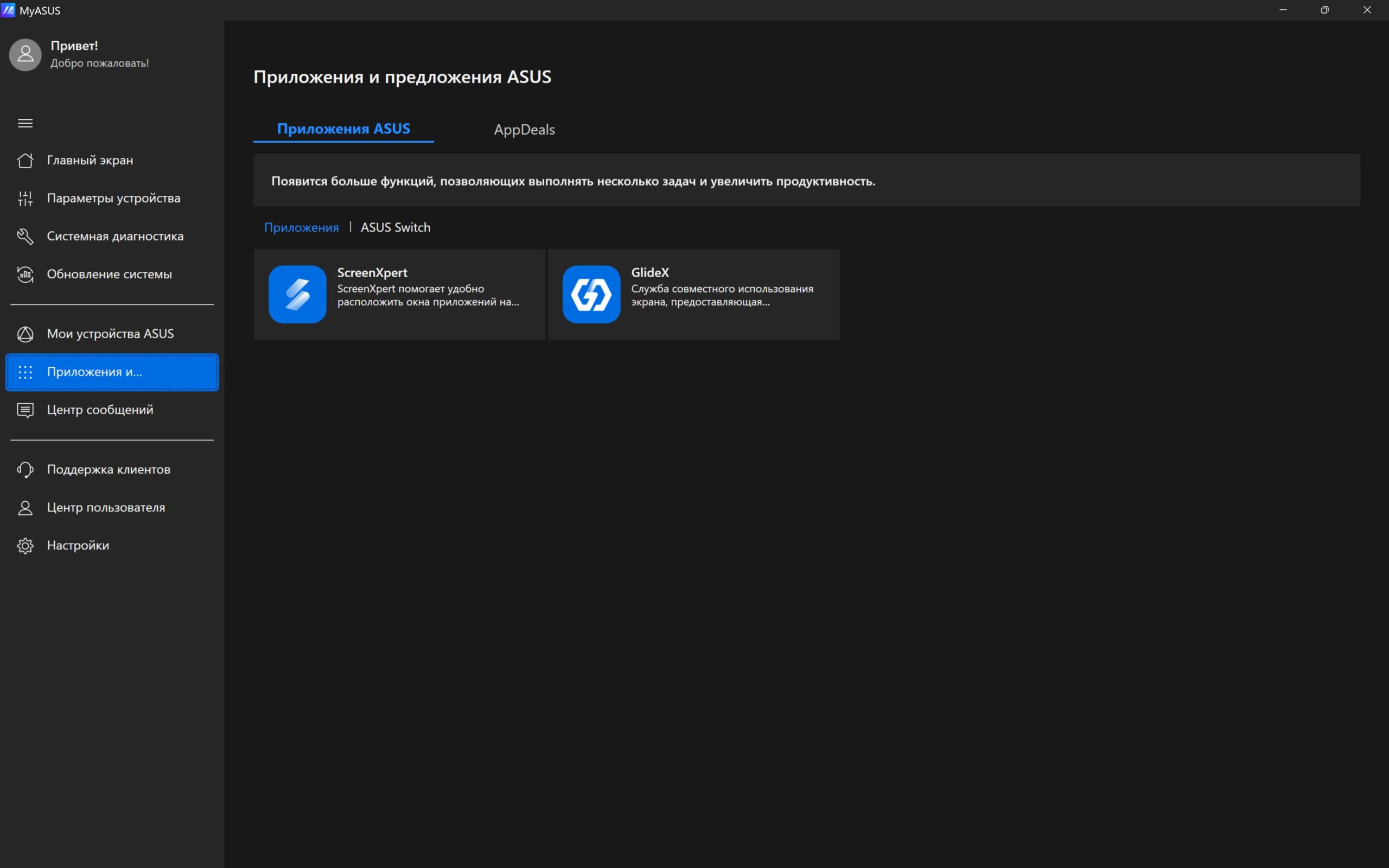Open device parameters sliders icon

(26, 198)
